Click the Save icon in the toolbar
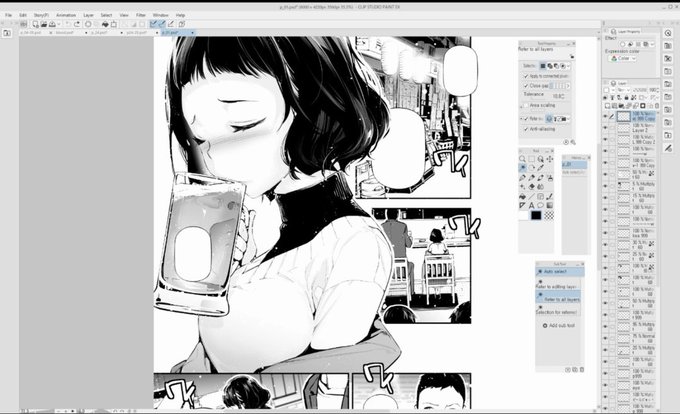 pyautogui.click(x=52, y=24)
